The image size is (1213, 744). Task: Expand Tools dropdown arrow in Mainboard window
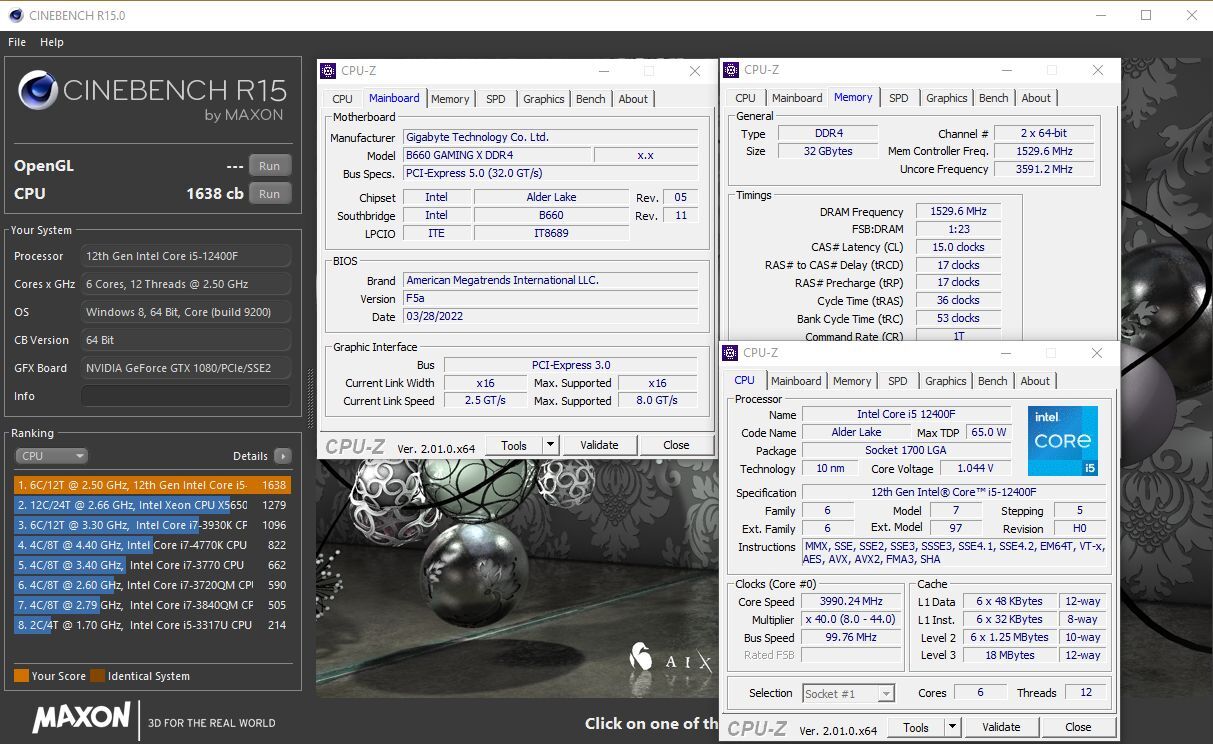550,445
